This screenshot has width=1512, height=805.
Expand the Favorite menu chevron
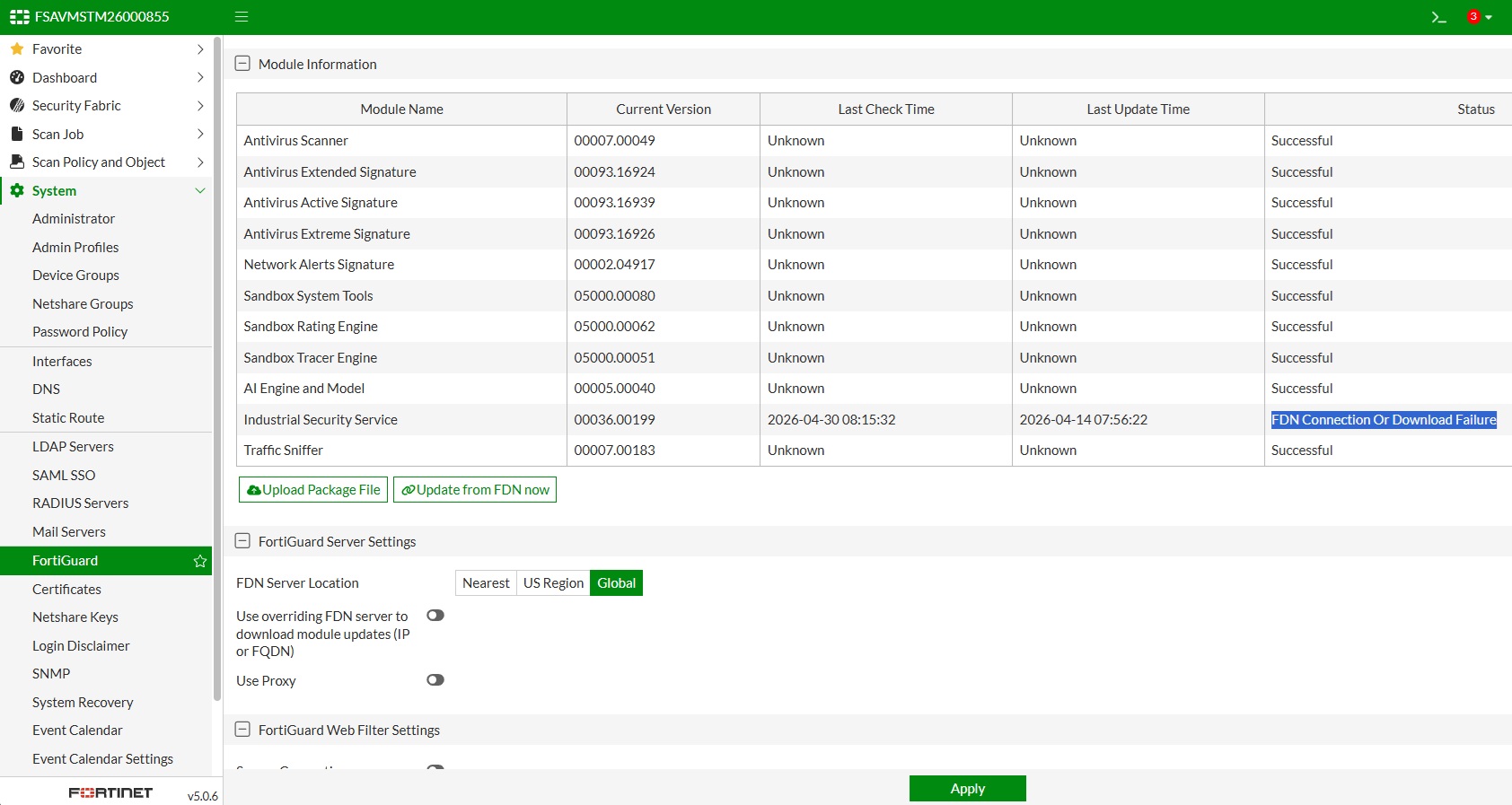tap(200, 49)
